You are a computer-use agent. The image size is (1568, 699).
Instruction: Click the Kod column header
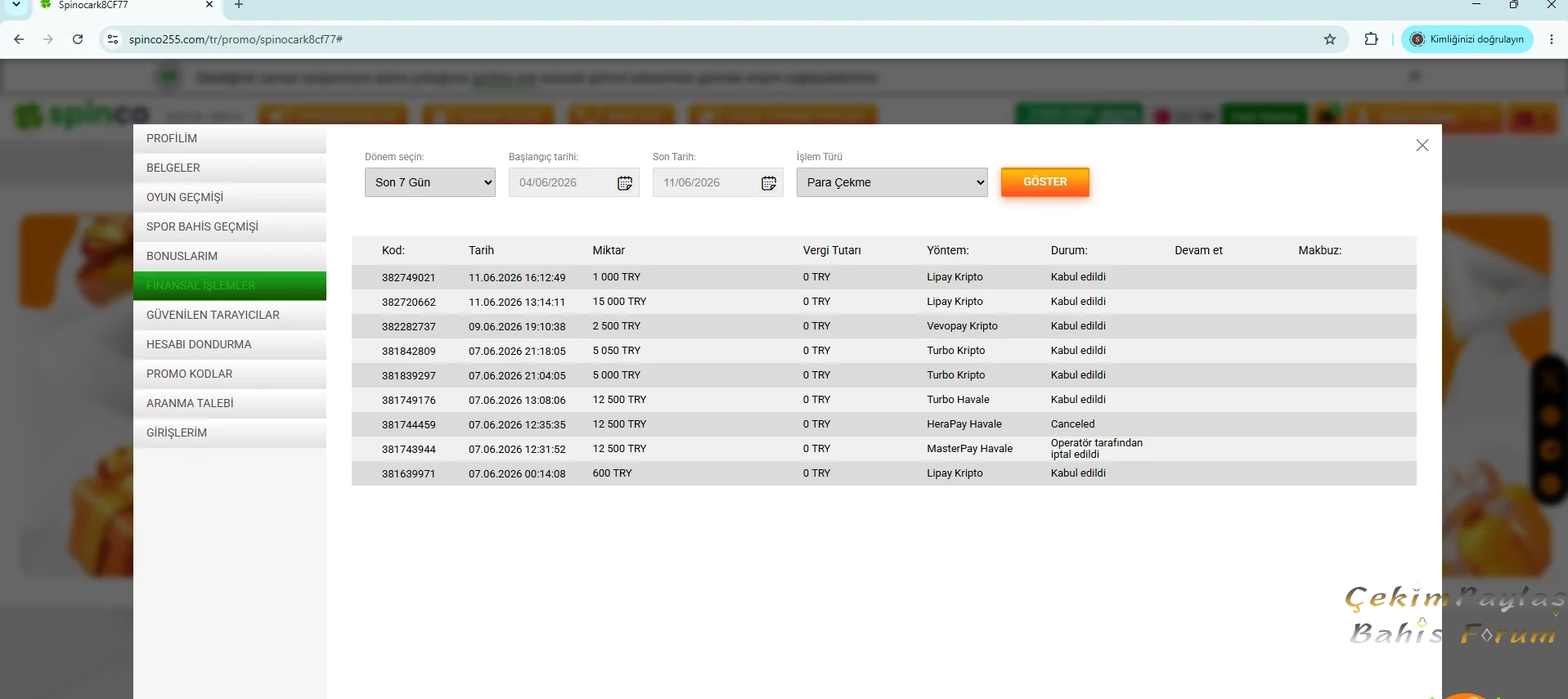click(x=393, y=250)
